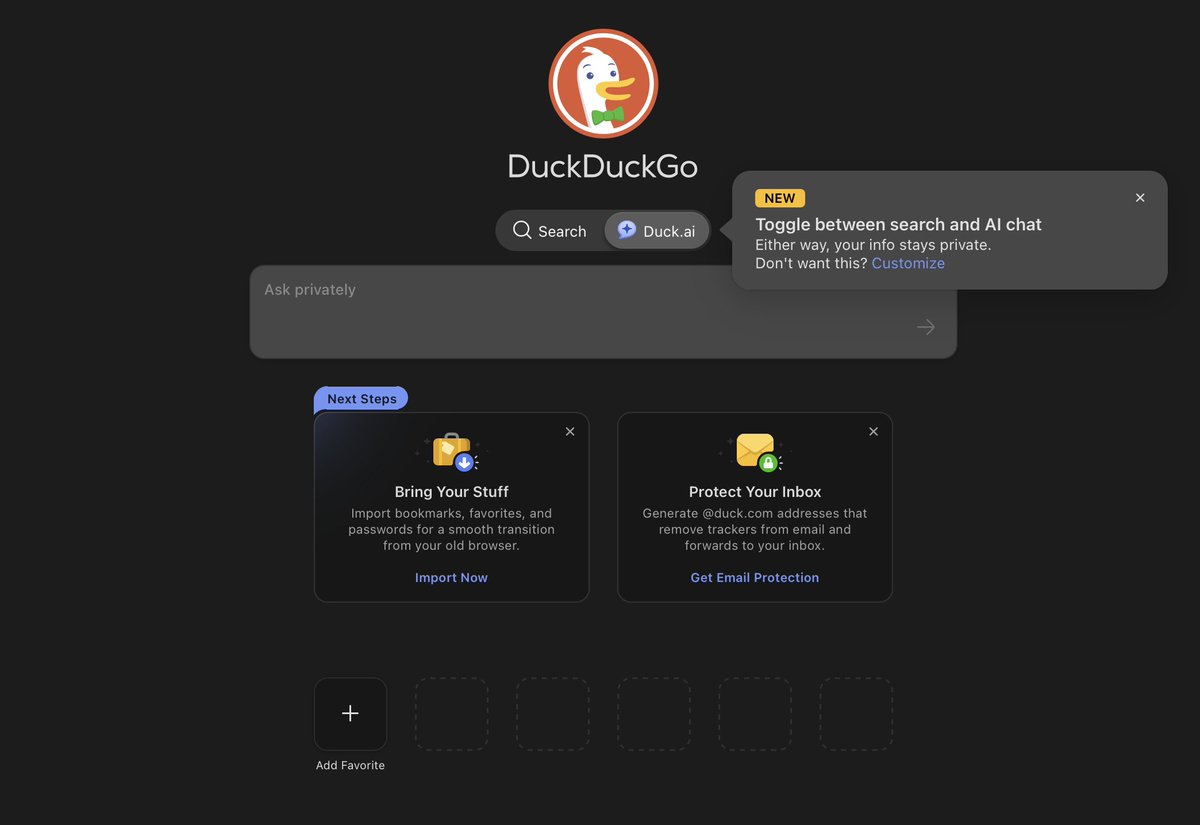
Task: Dismiss the Toggle between search tooltip
Action: point(1139,197)
